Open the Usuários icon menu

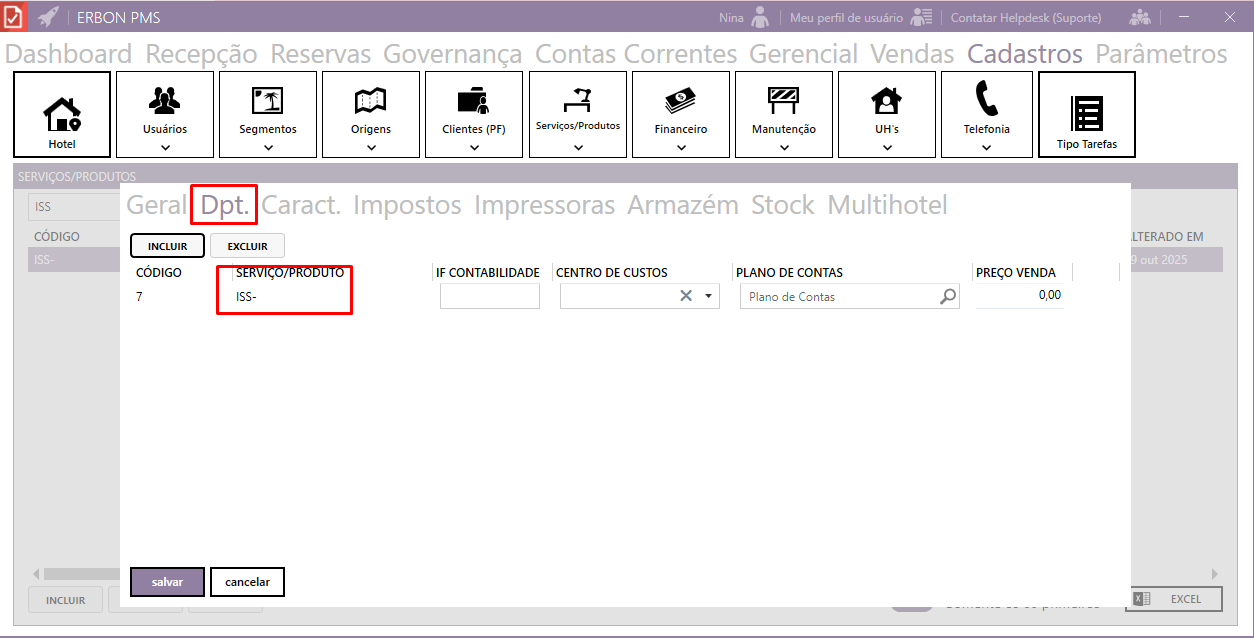click(x=165, y=100)
